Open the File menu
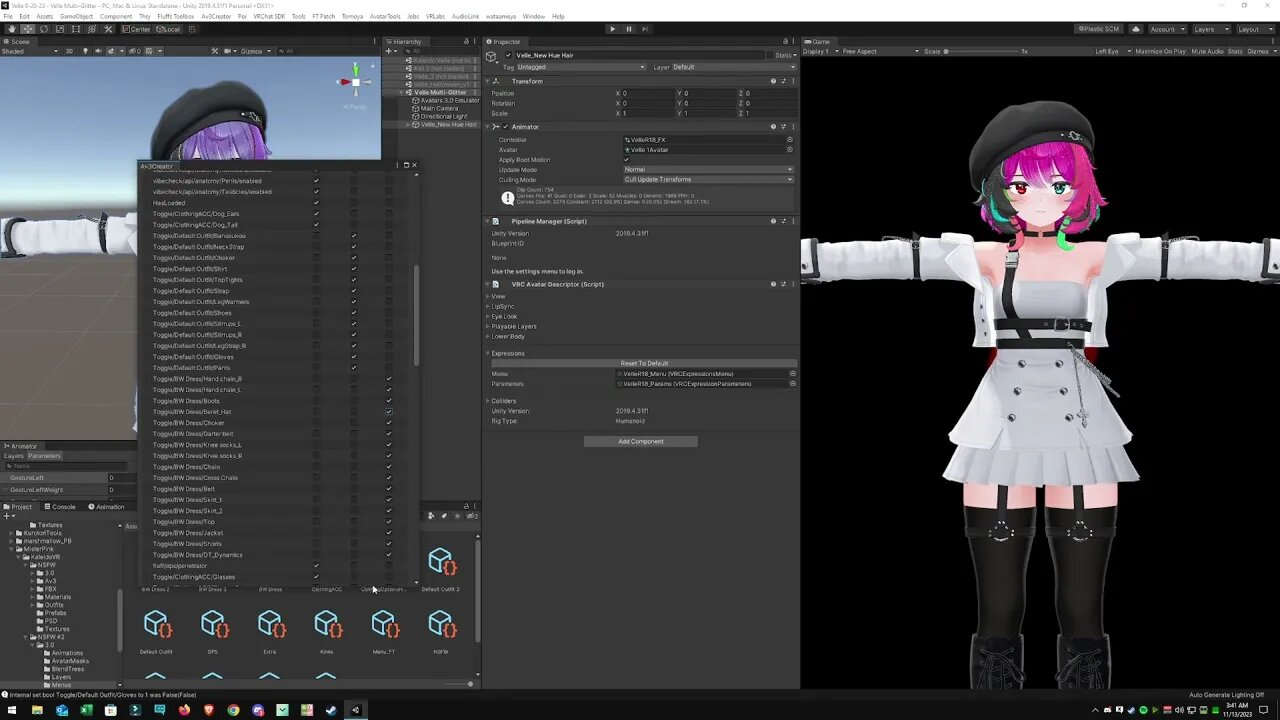The width and height of the screenshot is (1280, 720). point(8,17)
